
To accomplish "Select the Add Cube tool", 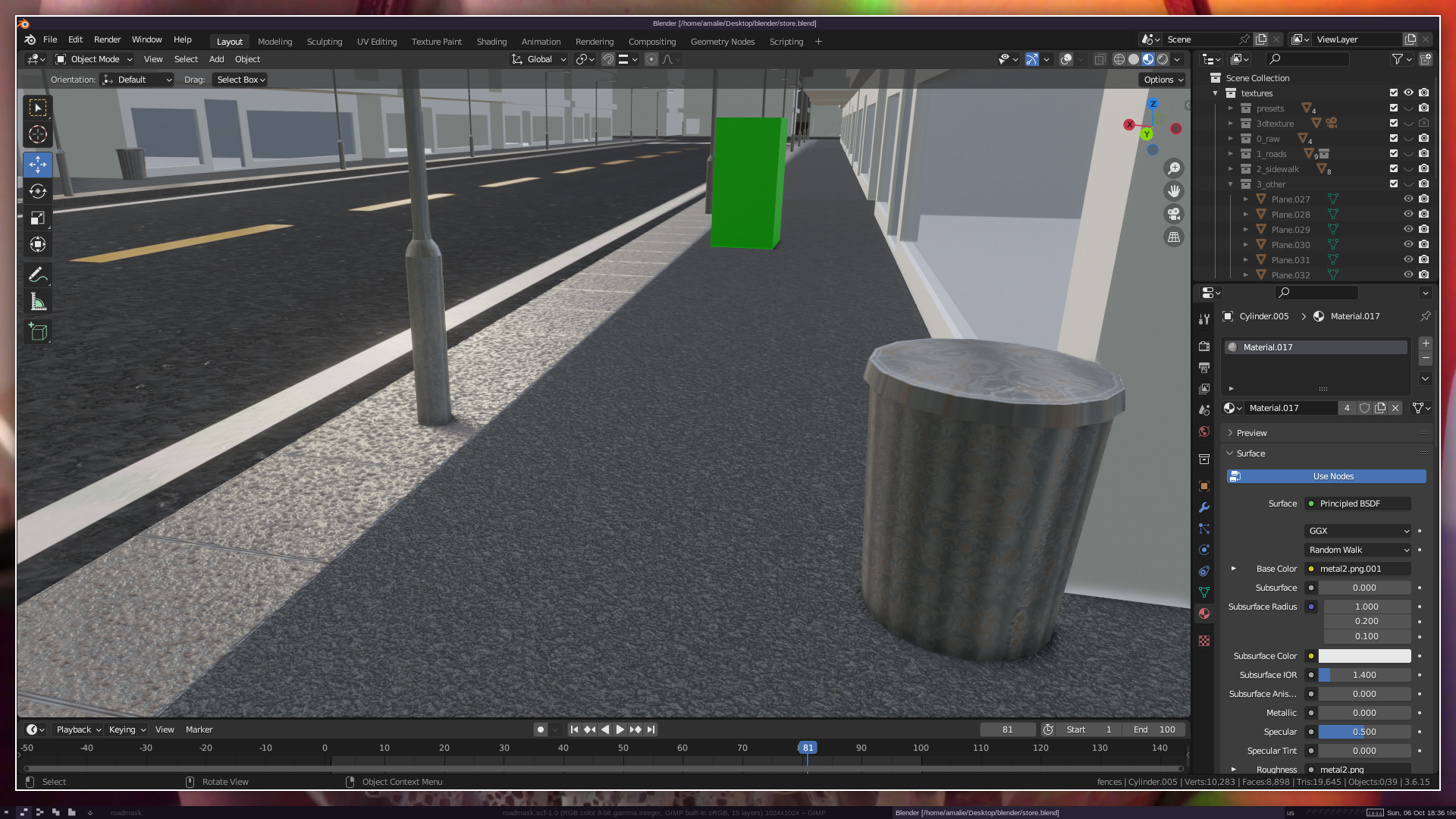I will click(38, 331).
